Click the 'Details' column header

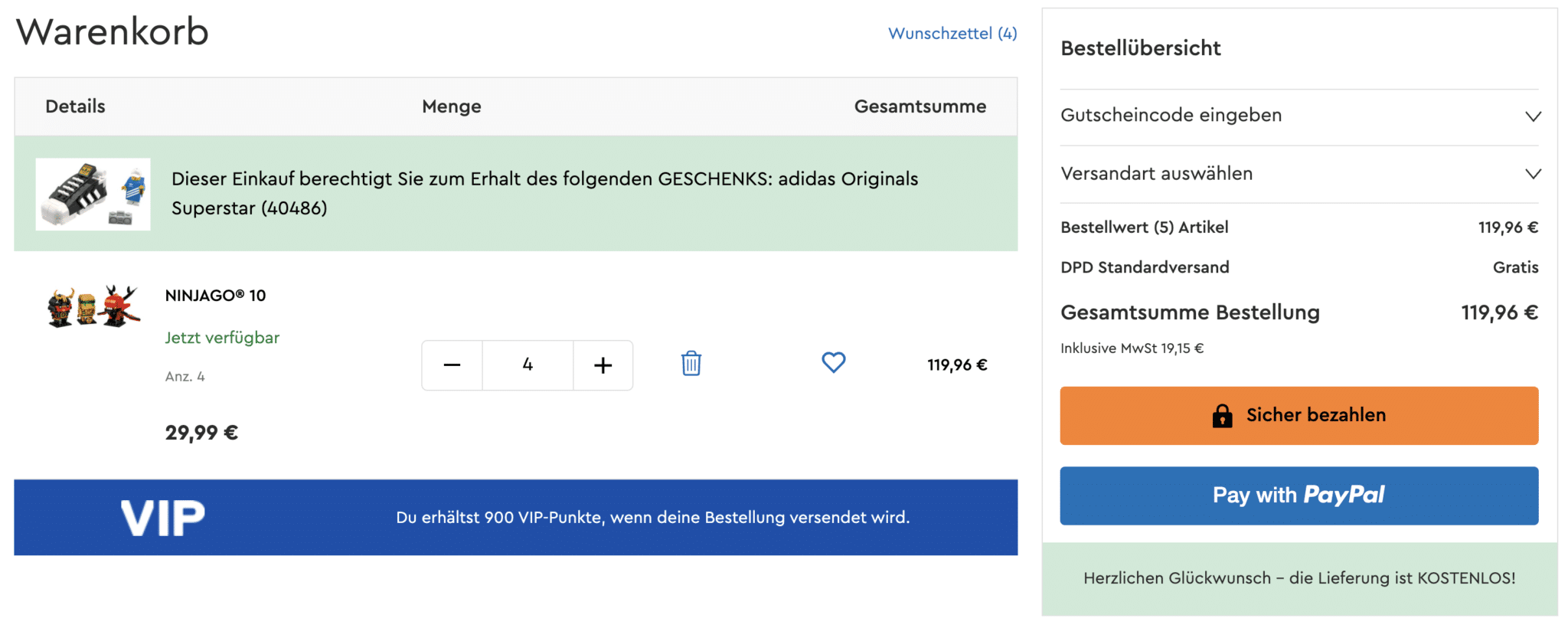click(x=75, y=106)
